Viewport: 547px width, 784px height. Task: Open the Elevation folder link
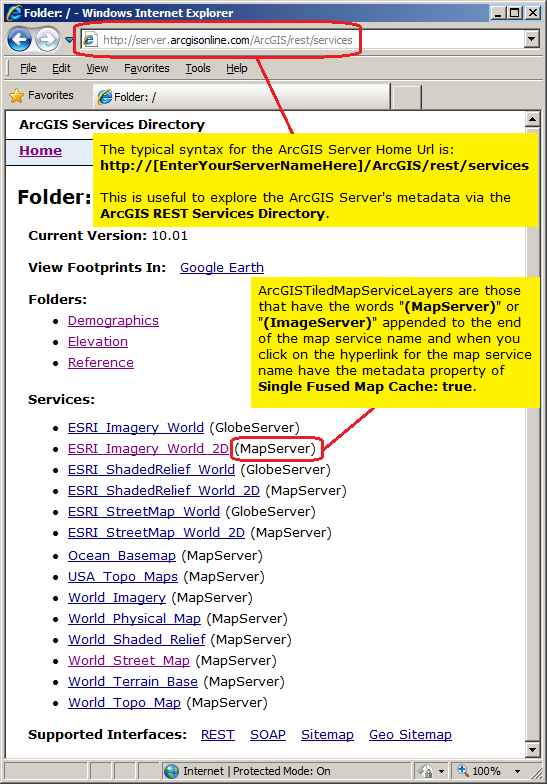(98, 342)
